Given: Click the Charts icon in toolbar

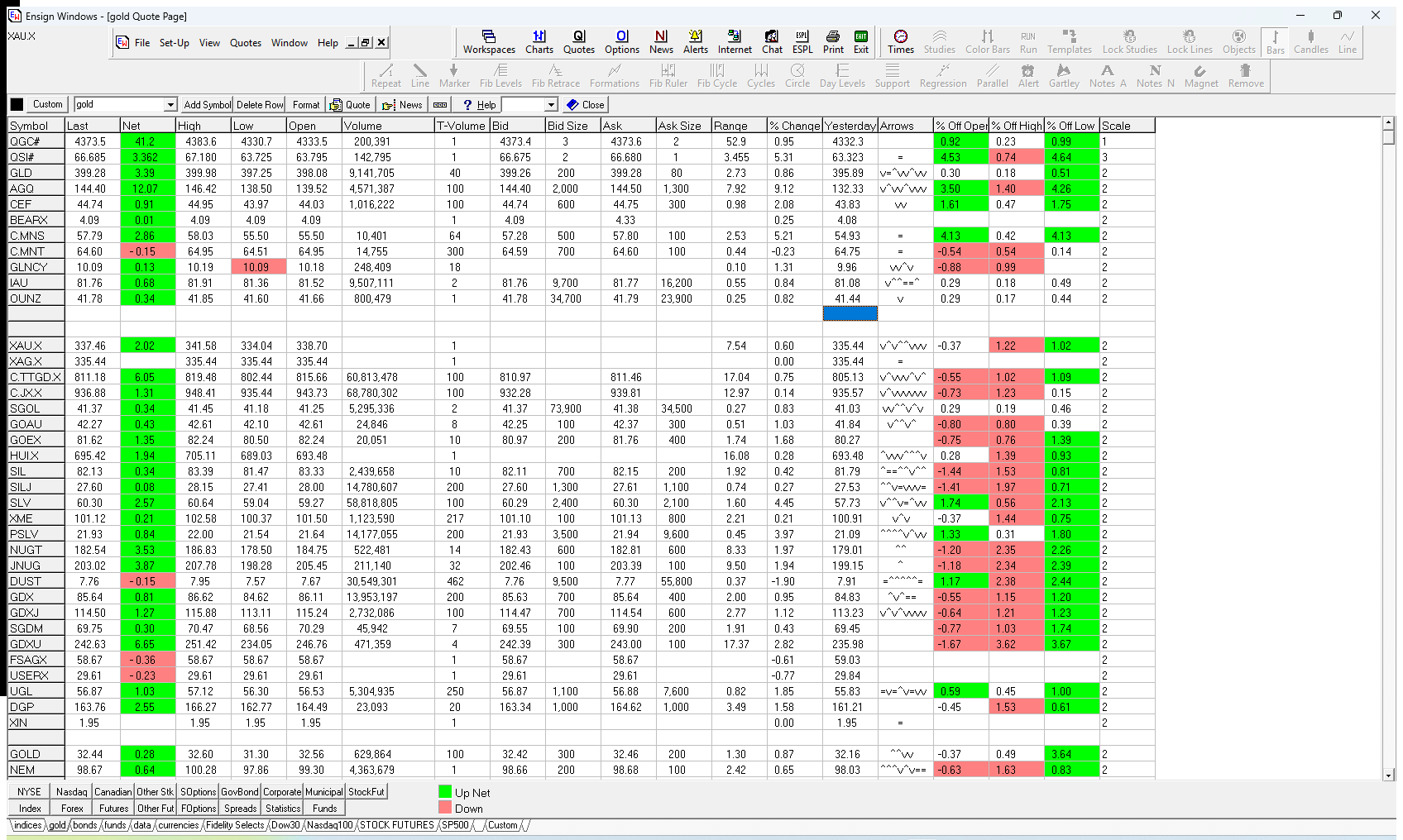Looking at the screenshot, I should point(539,41).
